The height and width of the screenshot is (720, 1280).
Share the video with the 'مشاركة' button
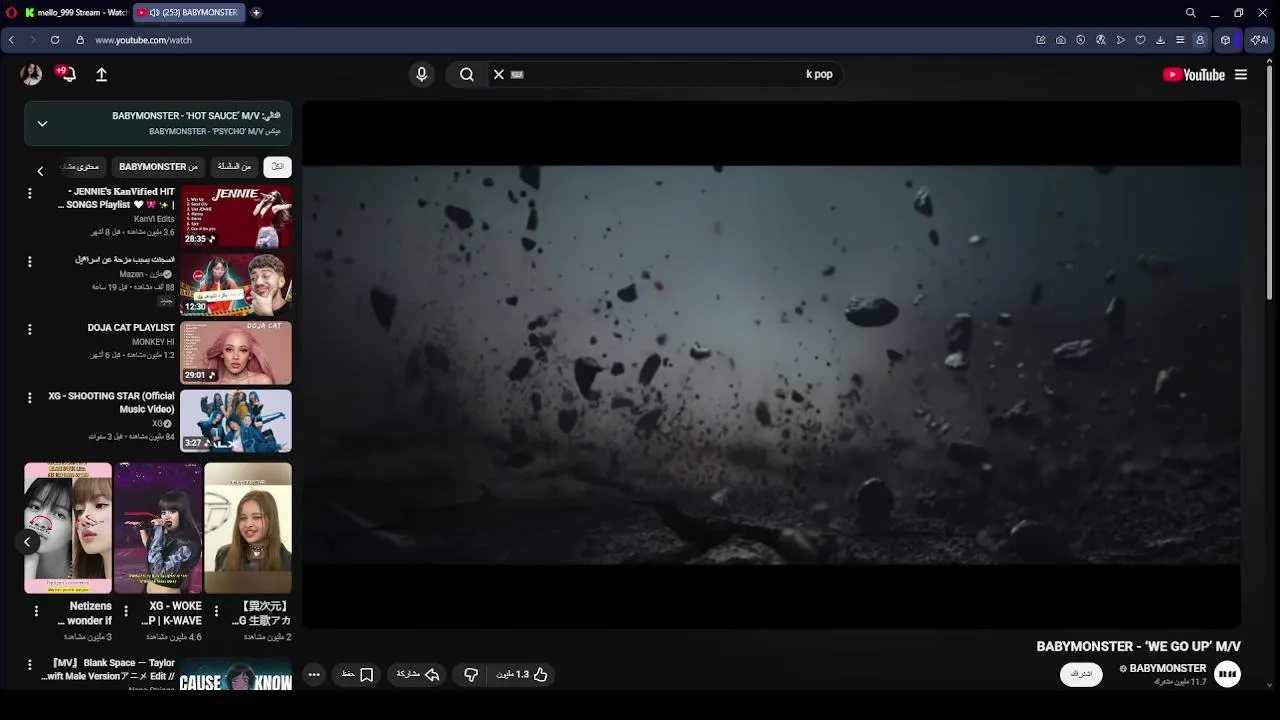pyautogui.click(x=418, y=675)
